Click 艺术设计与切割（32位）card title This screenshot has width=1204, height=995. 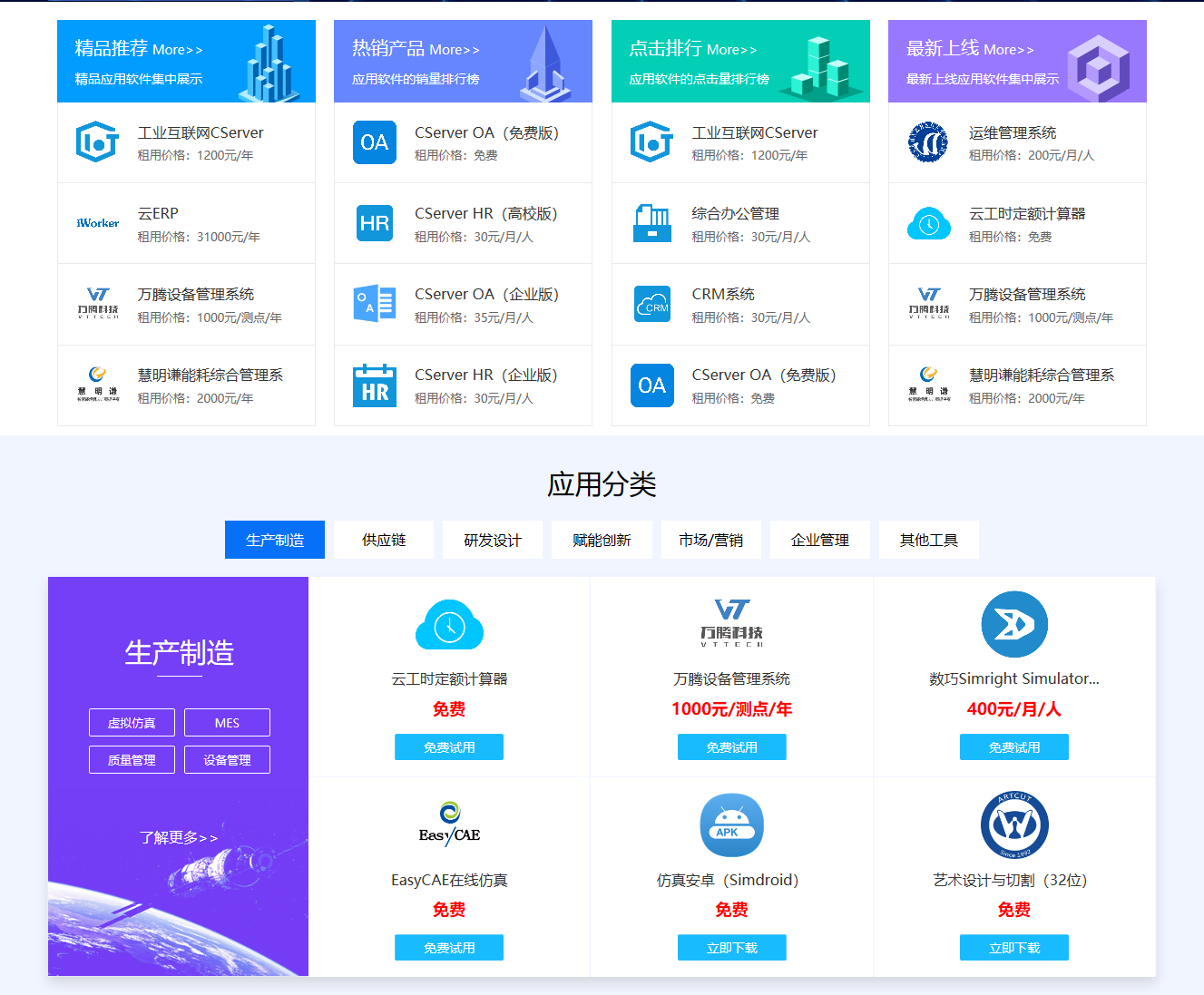1011,880
